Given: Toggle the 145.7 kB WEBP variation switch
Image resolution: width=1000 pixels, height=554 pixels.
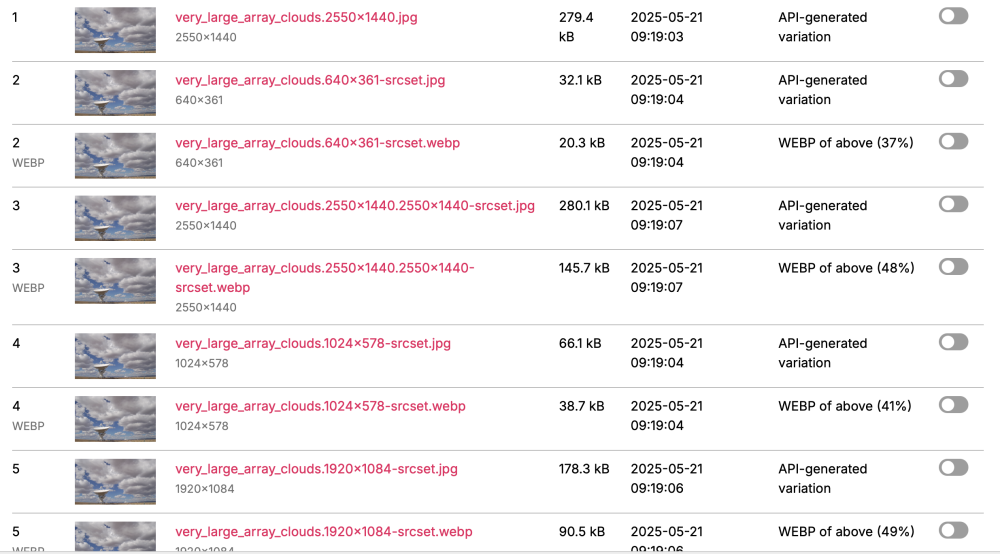Looking at the screenshot, I should pos(953,267).
